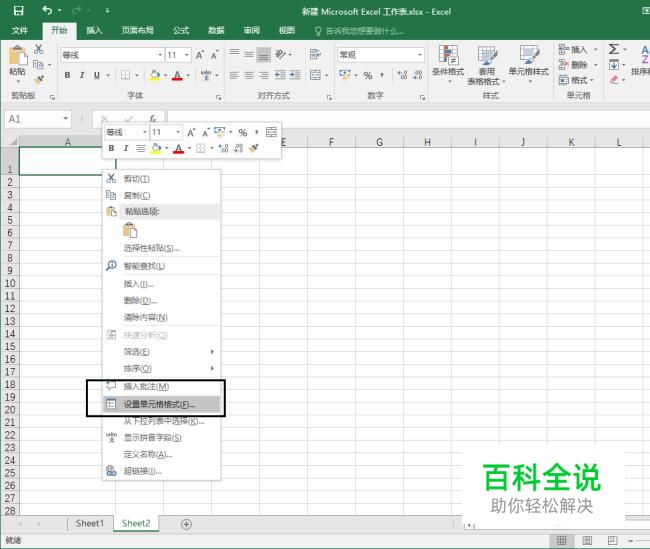Image resolution: width=650 pixels, height=549 pixels.
Task: Open the number format dropdown showing 常规
Action: tap(420, 55)
